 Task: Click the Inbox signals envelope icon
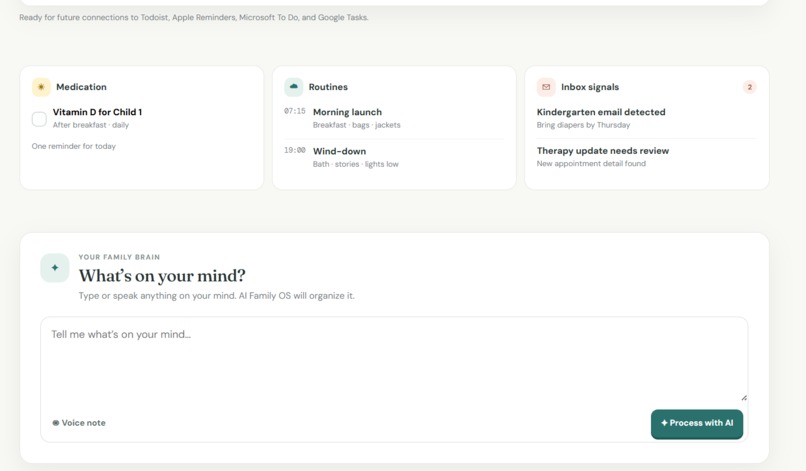tap(546, 87)
